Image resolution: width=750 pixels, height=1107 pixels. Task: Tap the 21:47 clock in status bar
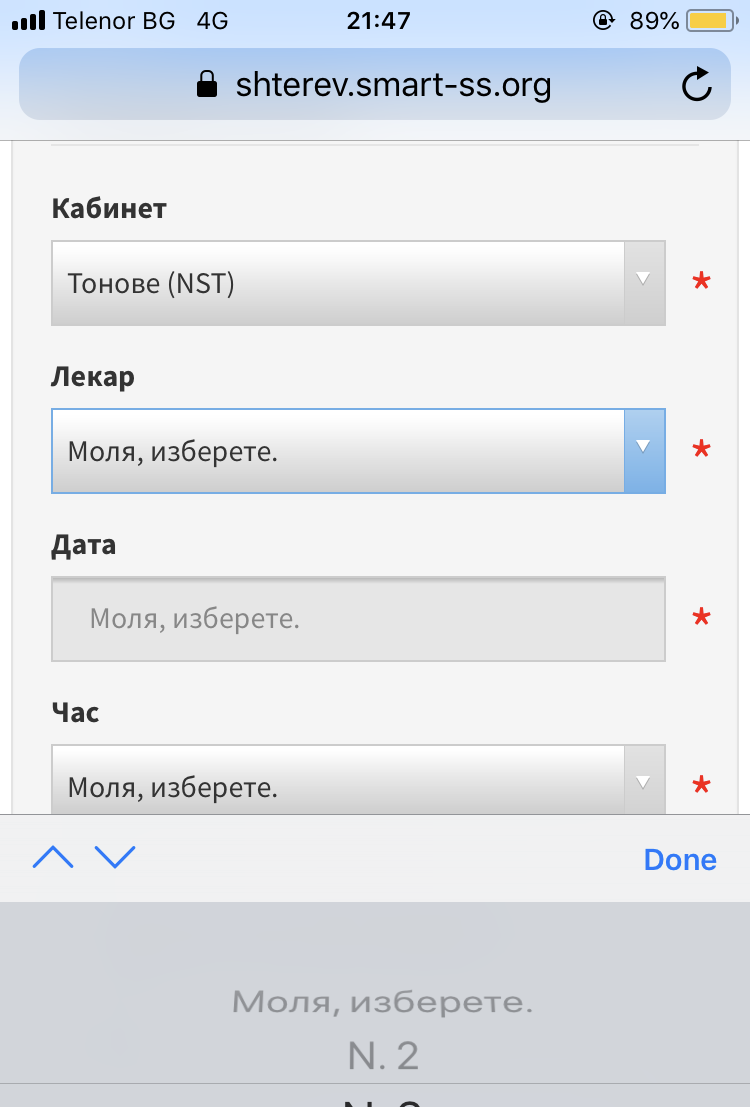378,20
